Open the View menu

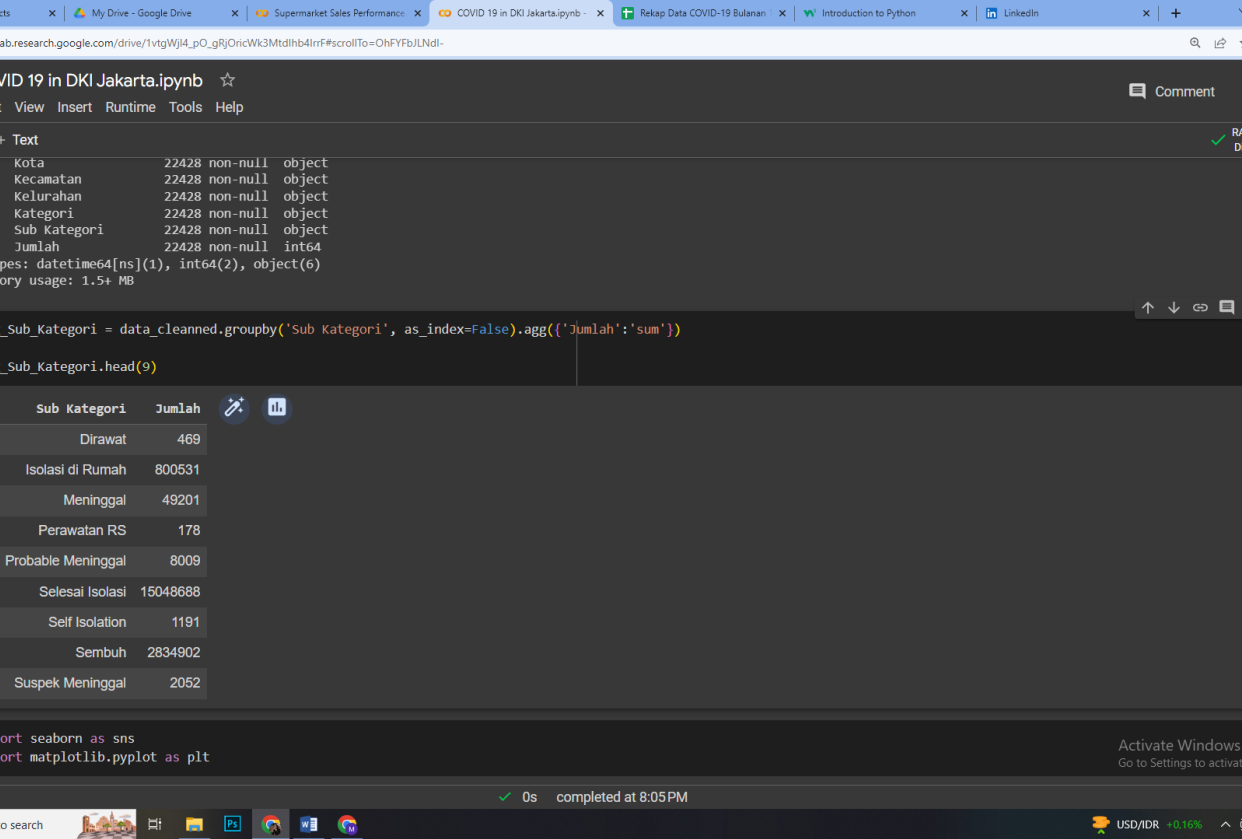point(29,107)
